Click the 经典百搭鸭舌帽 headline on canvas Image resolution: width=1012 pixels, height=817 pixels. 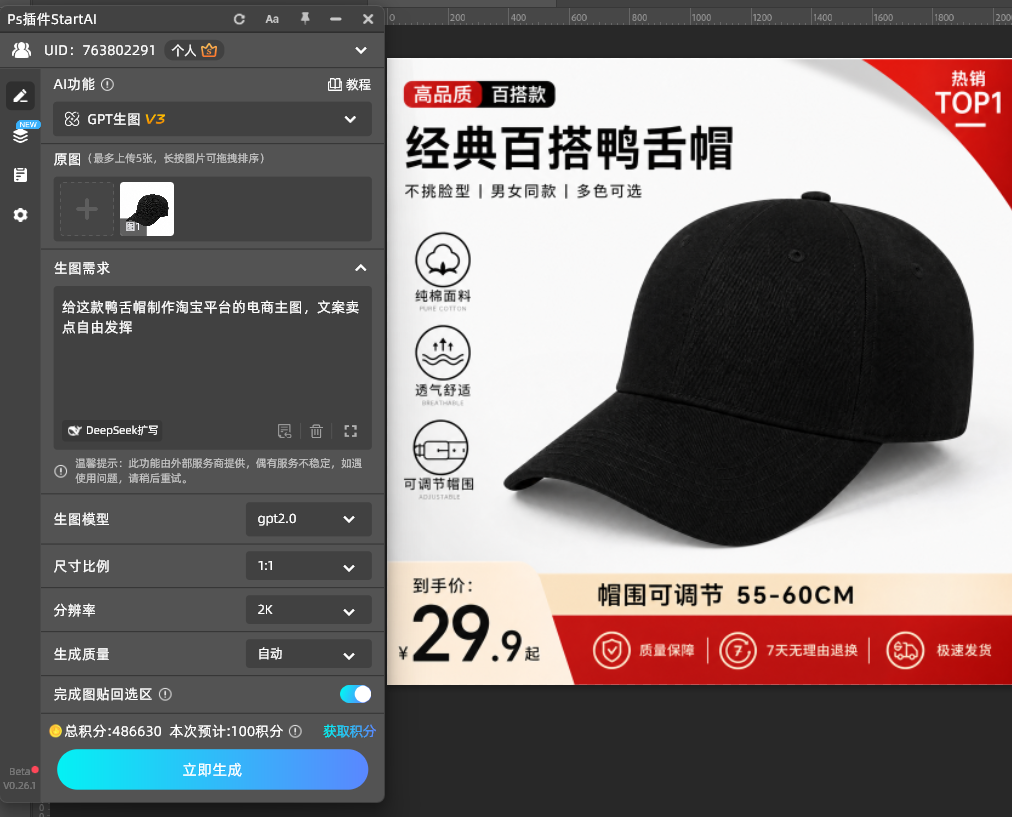[569, 148]
